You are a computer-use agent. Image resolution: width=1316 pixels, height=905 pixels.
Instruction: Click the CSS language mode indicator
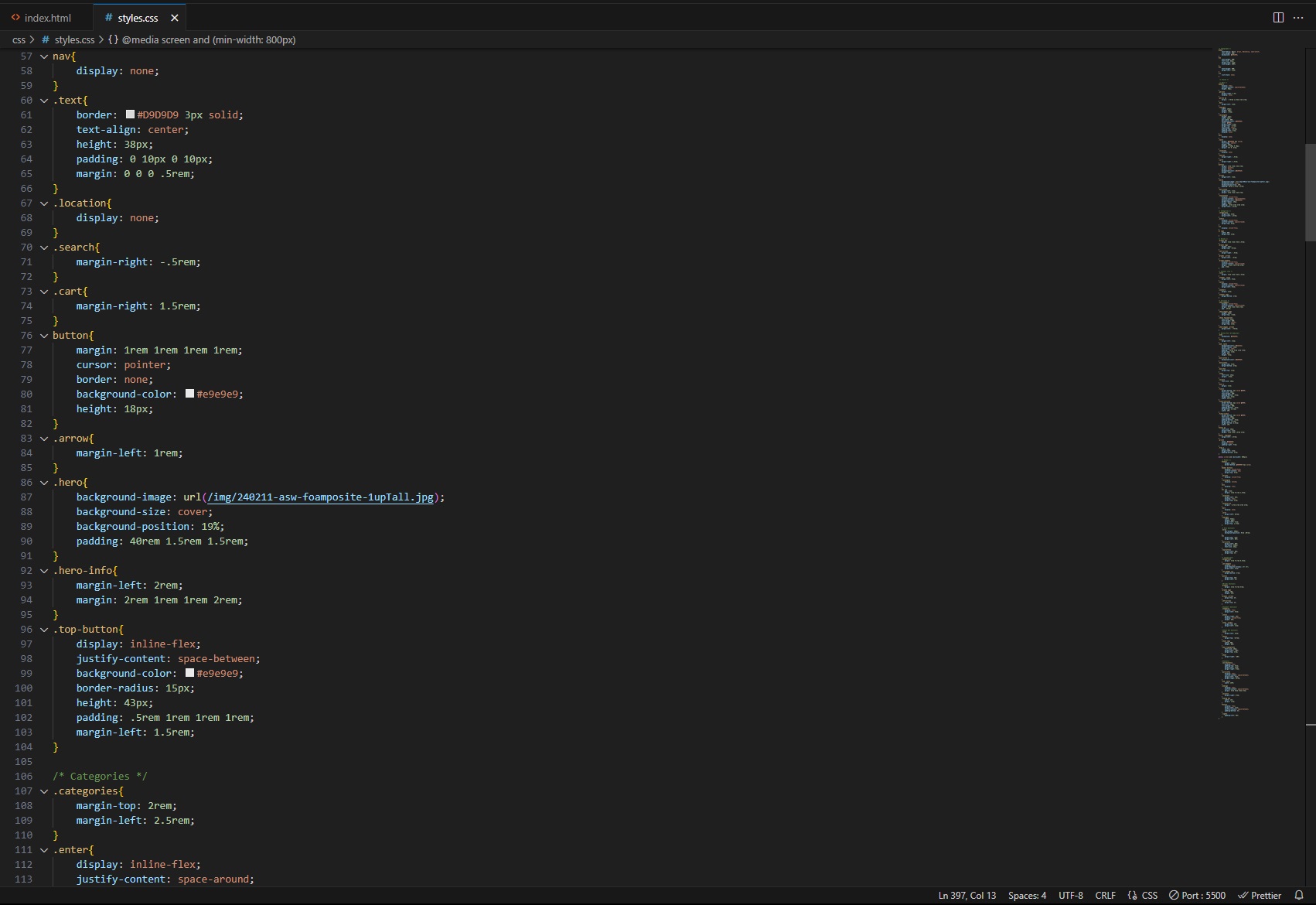pyautogui.click(x=1143, y=895)
